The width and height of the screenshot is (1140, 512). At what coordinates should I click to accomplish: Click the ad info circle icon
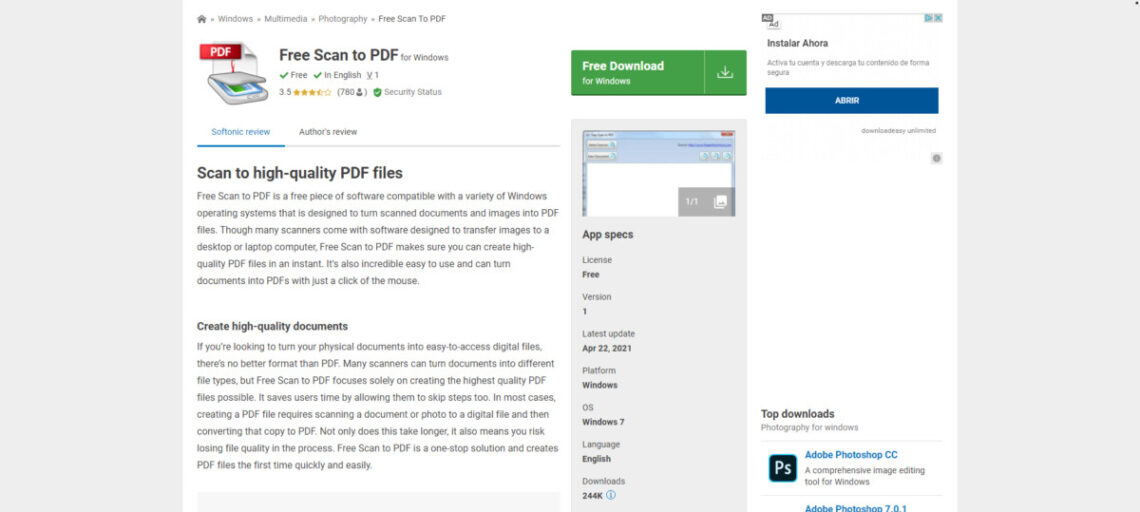936,158
